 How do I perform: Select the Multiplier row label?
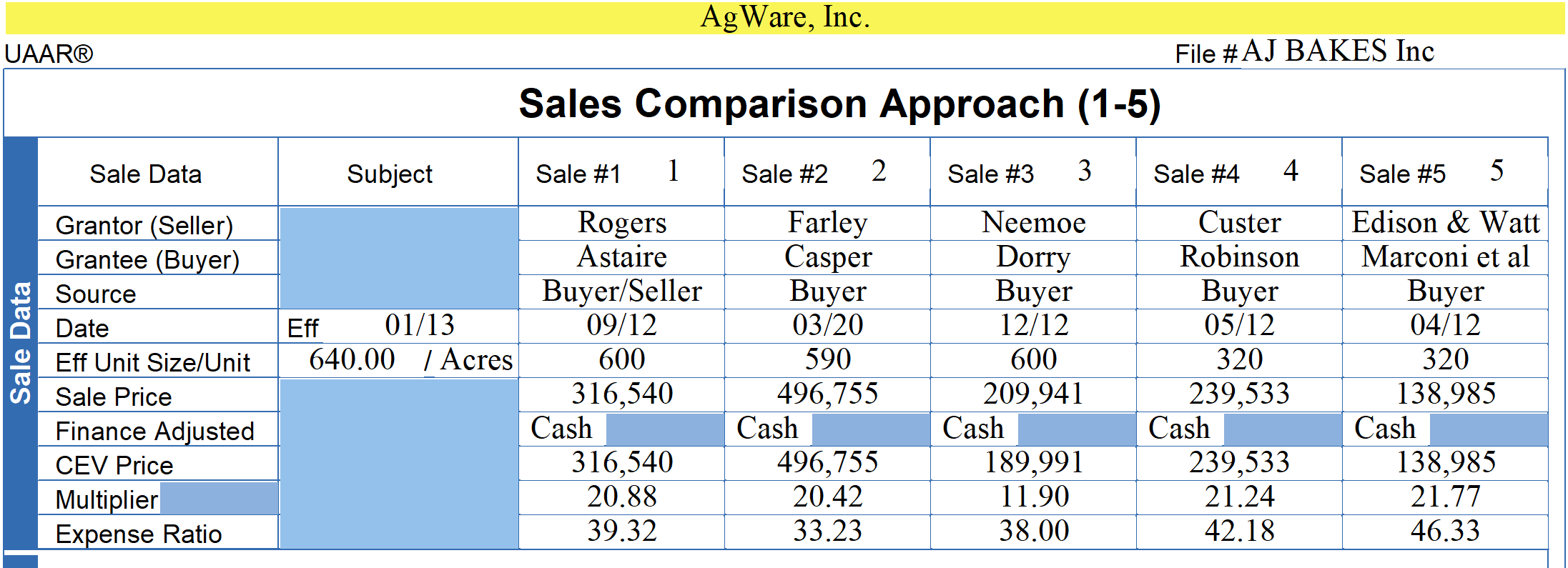point(107,499)
